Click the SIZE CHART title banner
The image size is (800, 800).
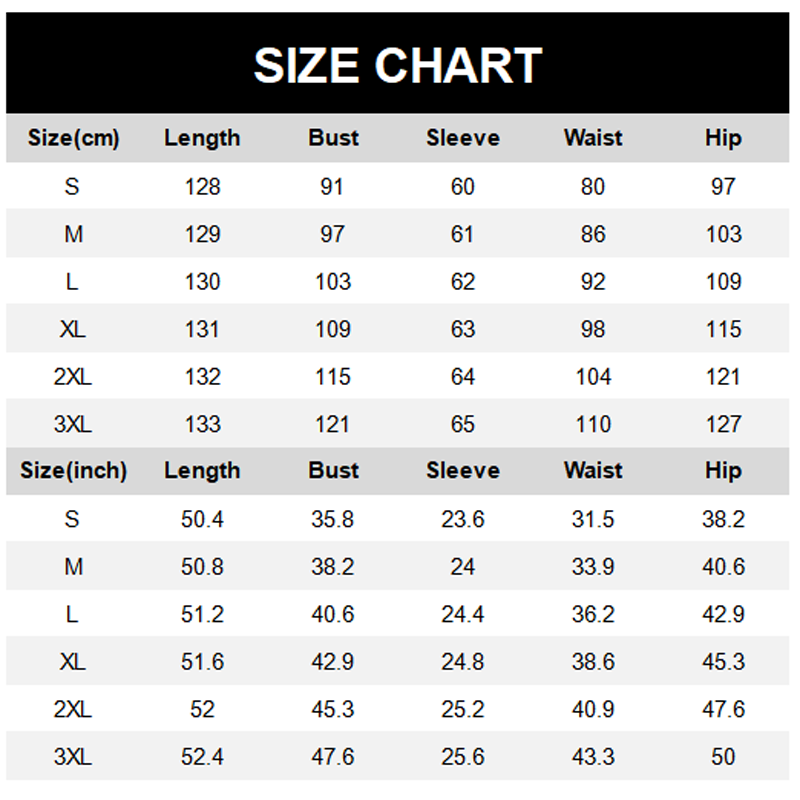coord(398,65)
